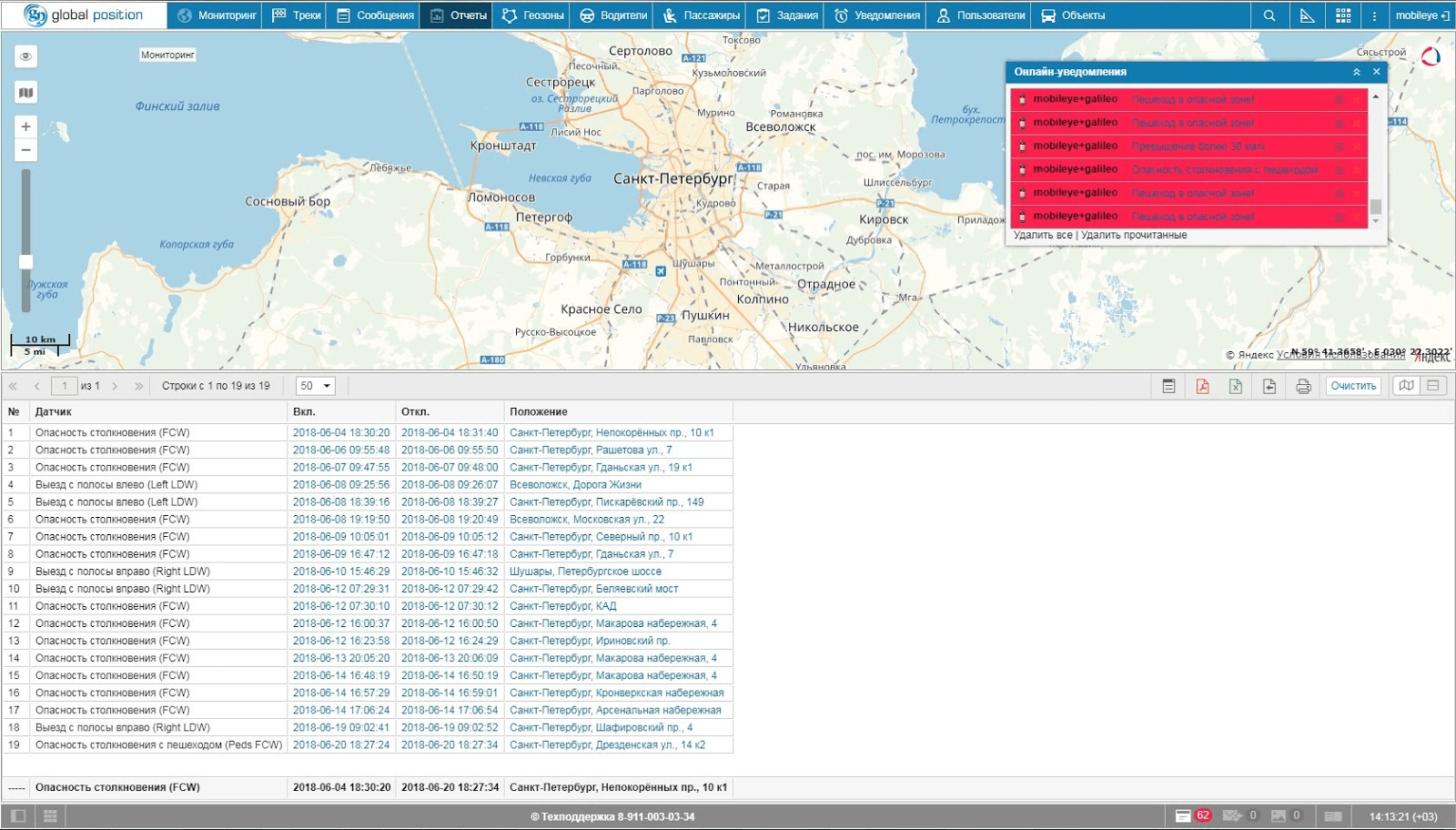
Task: Zoom in on the map
Action: [x=26, y=127]
